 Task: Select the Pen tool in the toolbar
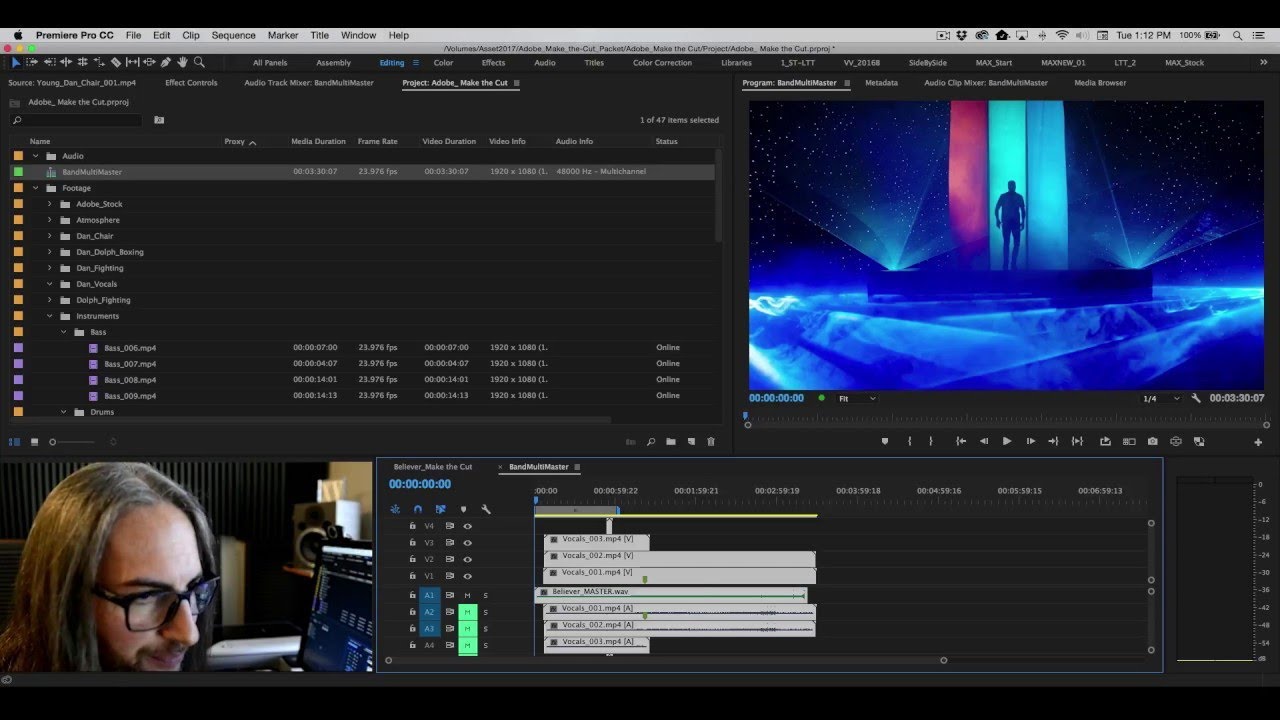(x=166, y=62)
